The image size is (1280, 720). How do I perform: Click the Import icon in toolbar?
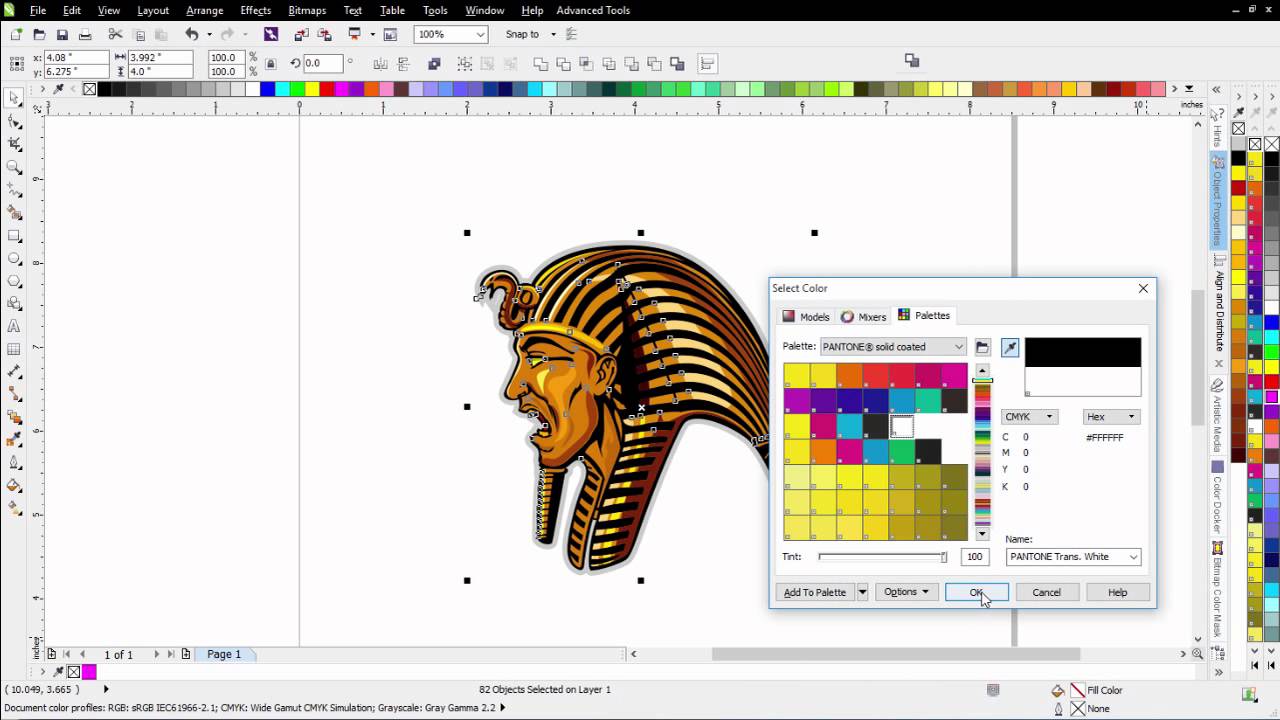click(301, 34)
